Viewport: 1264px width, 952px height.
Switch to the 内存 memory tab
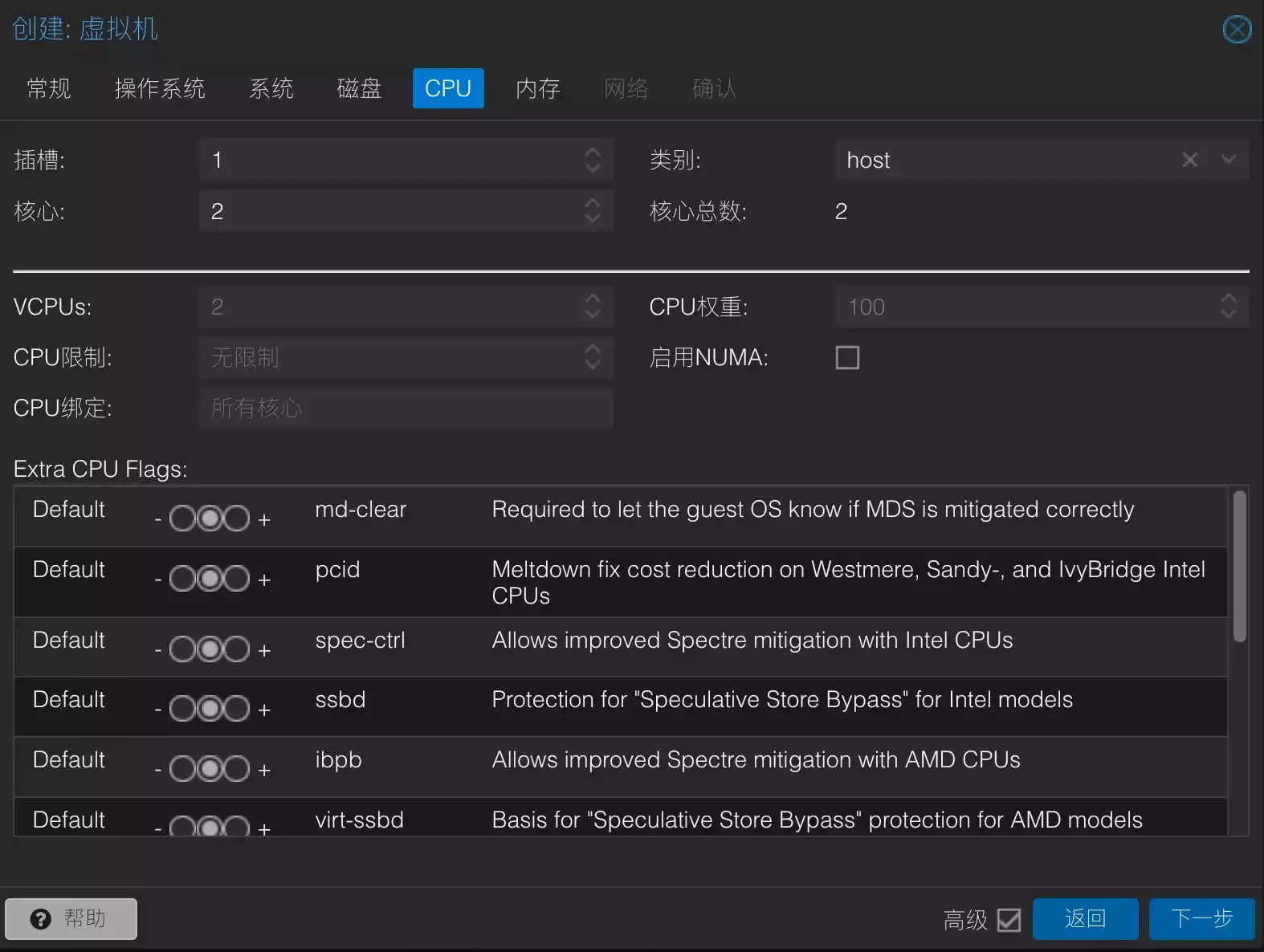click(x=537, y=88)
